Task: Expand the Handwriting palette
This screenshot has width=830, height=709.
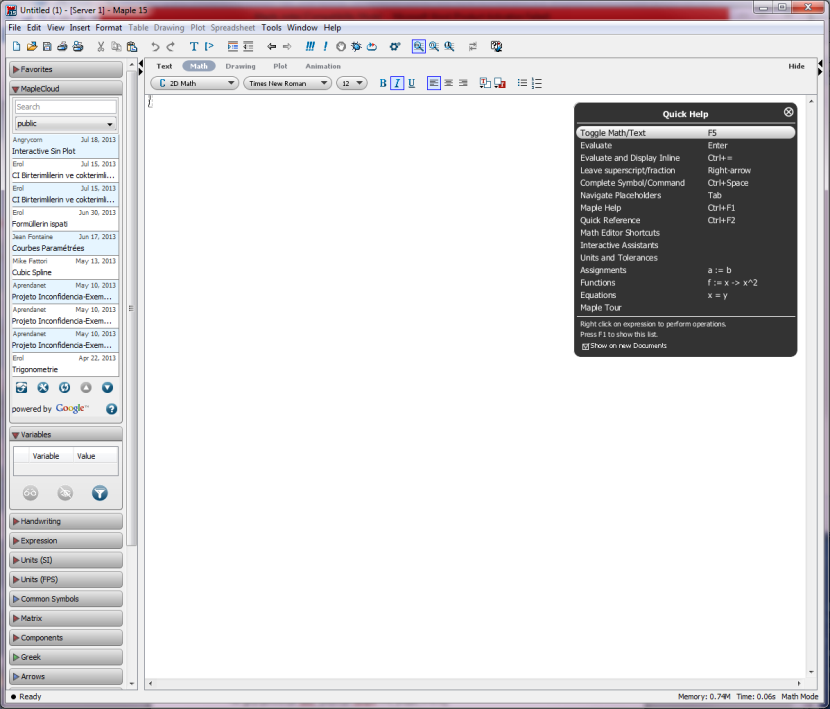Action: [x=66, y=522]
